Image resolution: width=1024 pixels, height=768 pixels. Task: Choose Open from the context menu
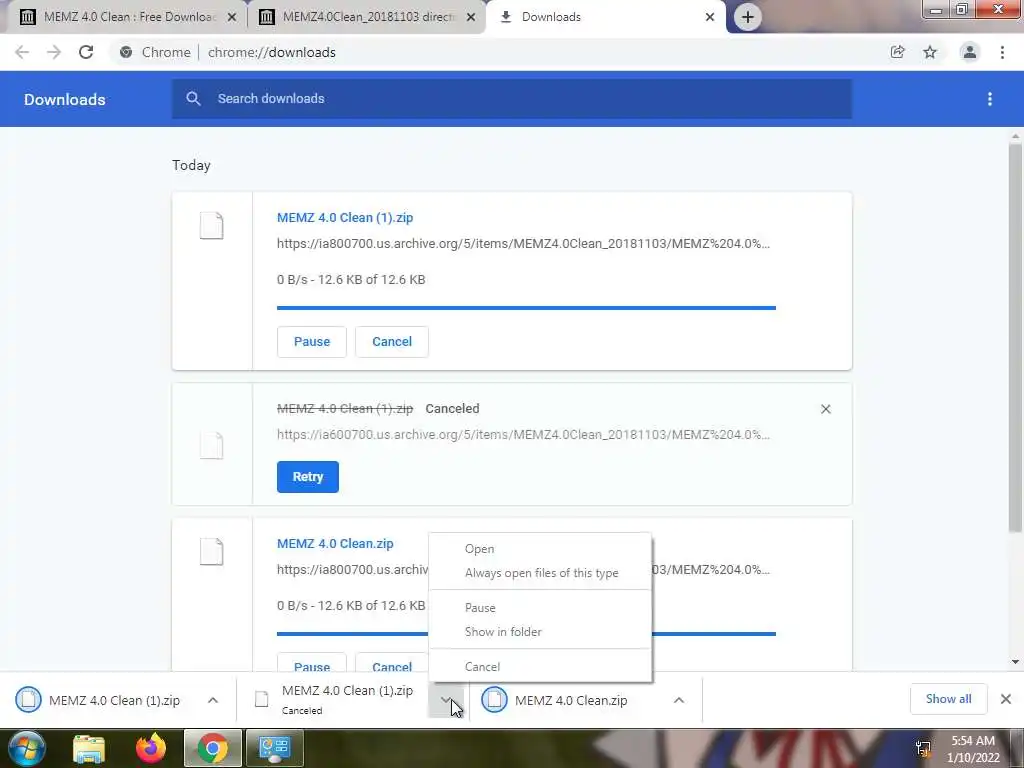pyautogui.click(x=540, y=549)
